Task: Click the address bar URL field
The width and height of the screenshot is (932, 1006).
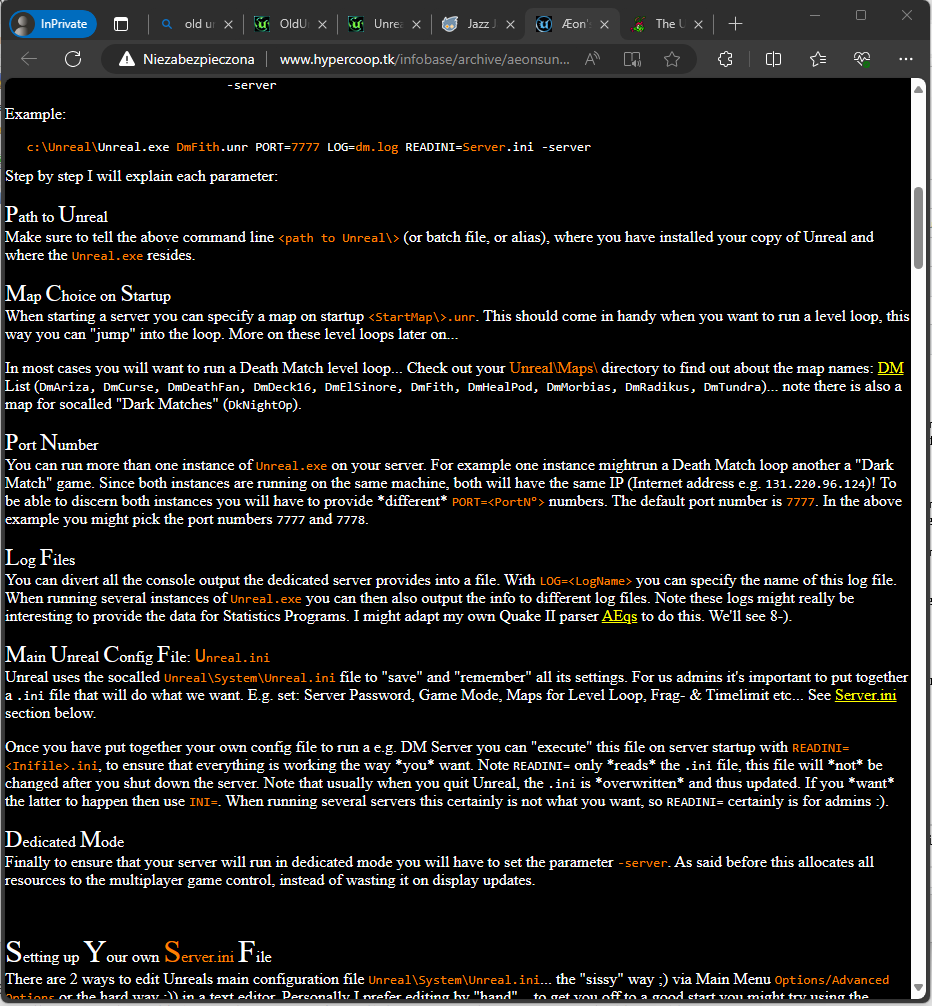Action: coord(424,60)
